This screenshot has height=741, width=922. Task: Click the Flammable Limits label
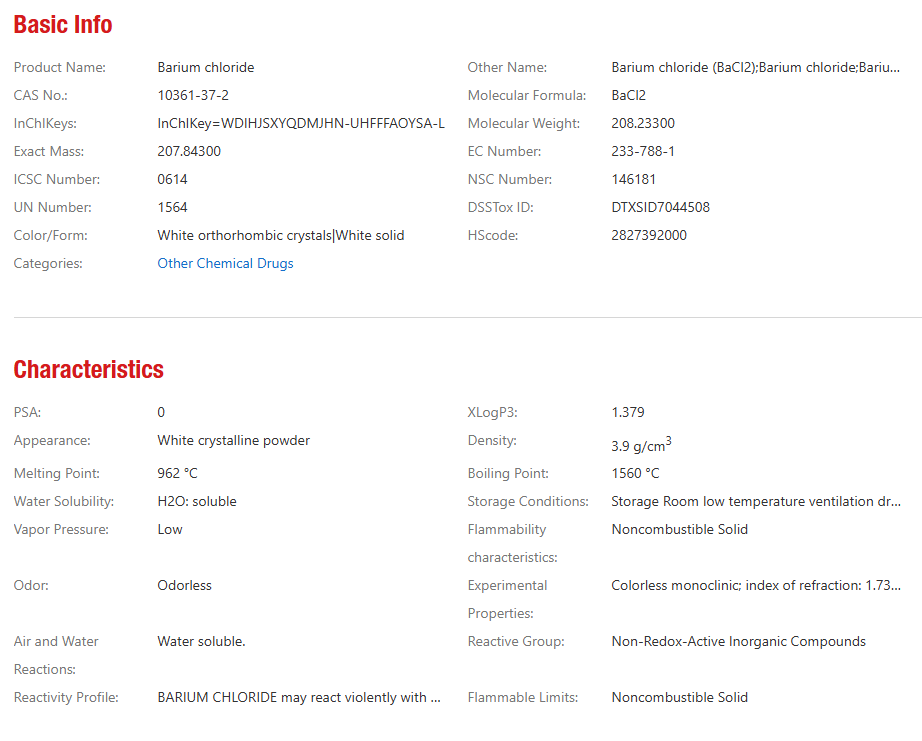[523, 697]
